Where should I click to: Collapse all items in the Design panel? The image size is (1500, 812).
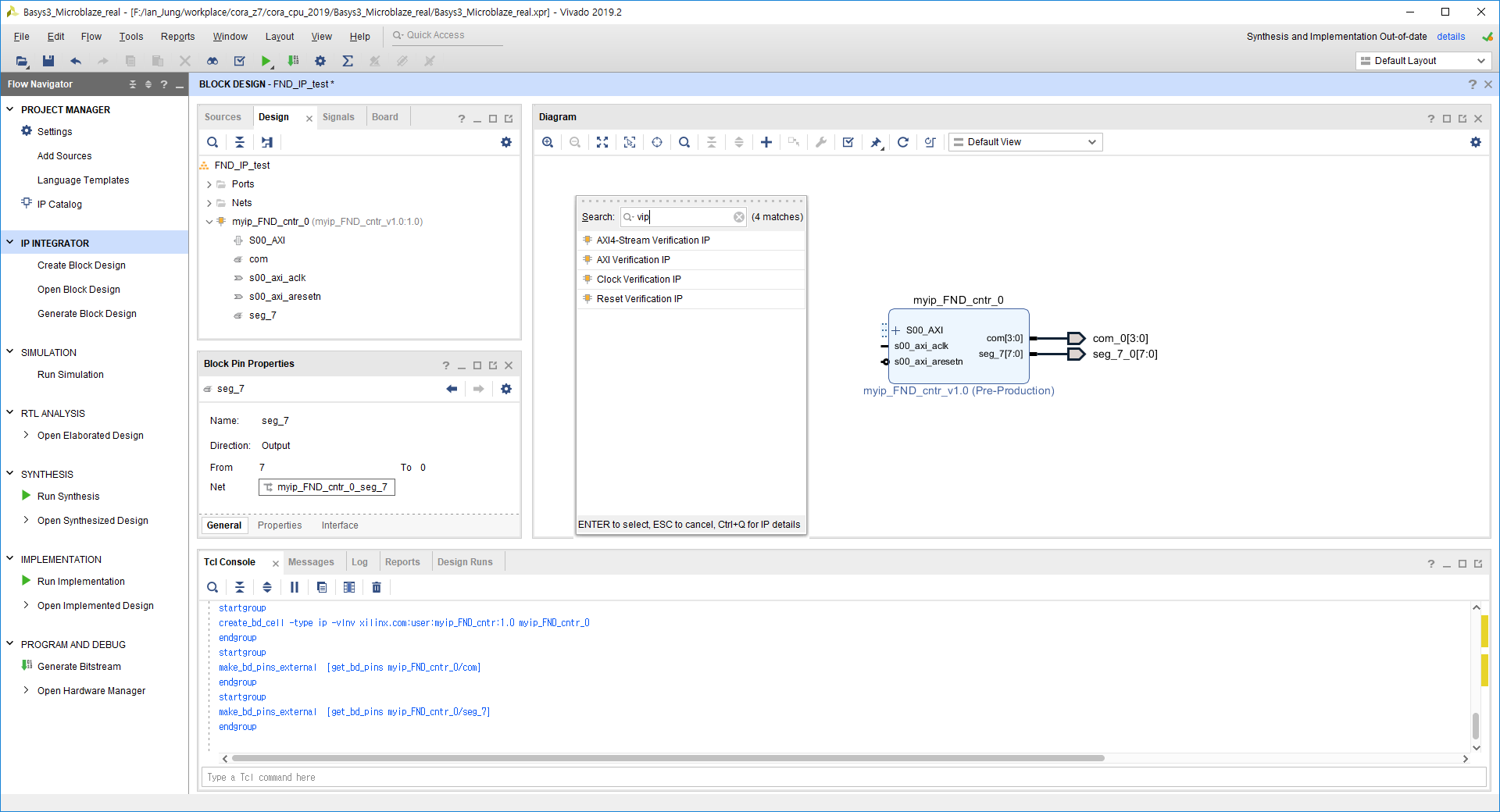[x=240, y=142]
